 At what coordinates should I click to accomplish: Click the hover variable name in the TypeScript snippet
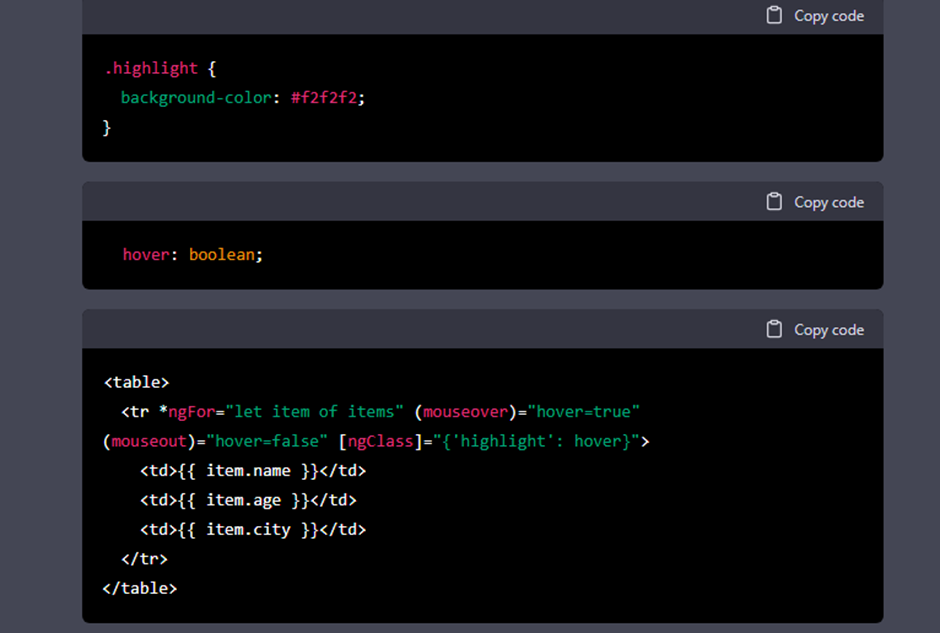point(145,255)
